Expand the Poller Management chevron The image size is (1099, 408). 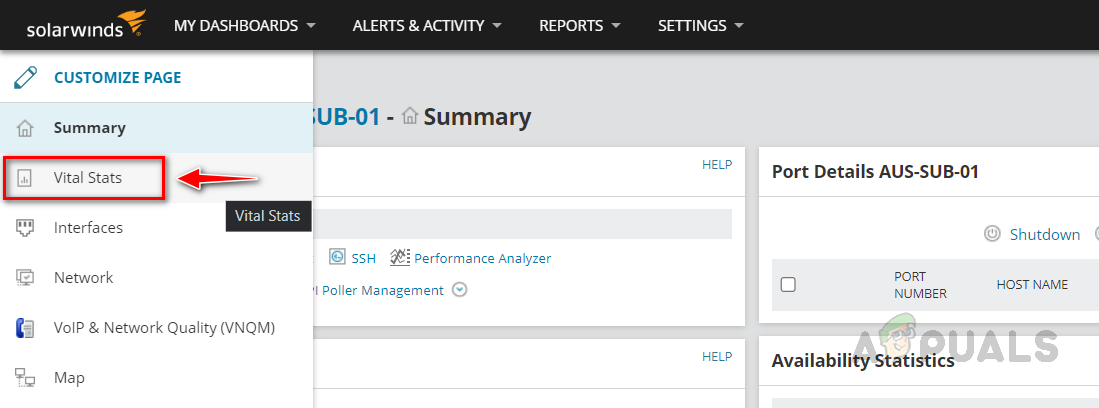[x=459, y=290]
